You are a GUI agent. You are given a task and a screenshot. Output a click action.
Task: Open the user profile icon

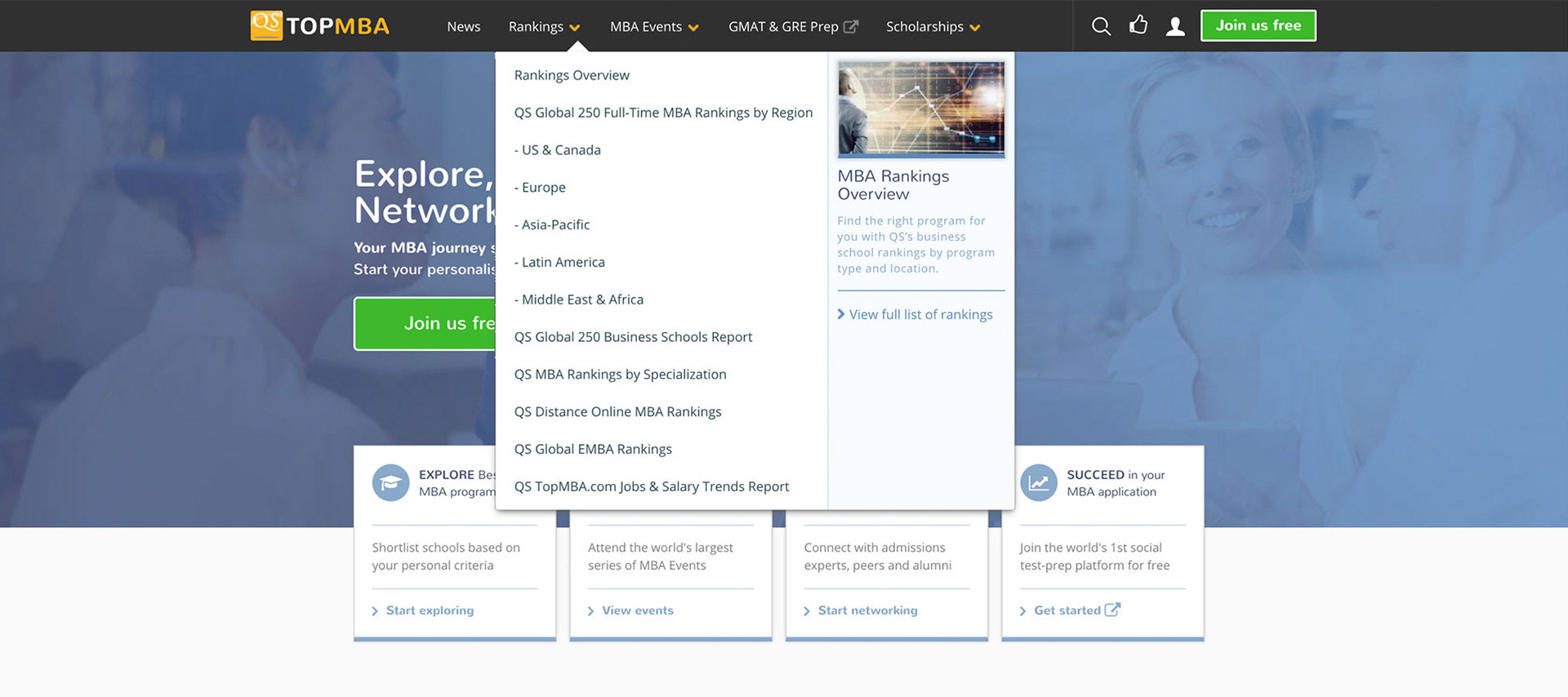click(x=1175, y=26)
